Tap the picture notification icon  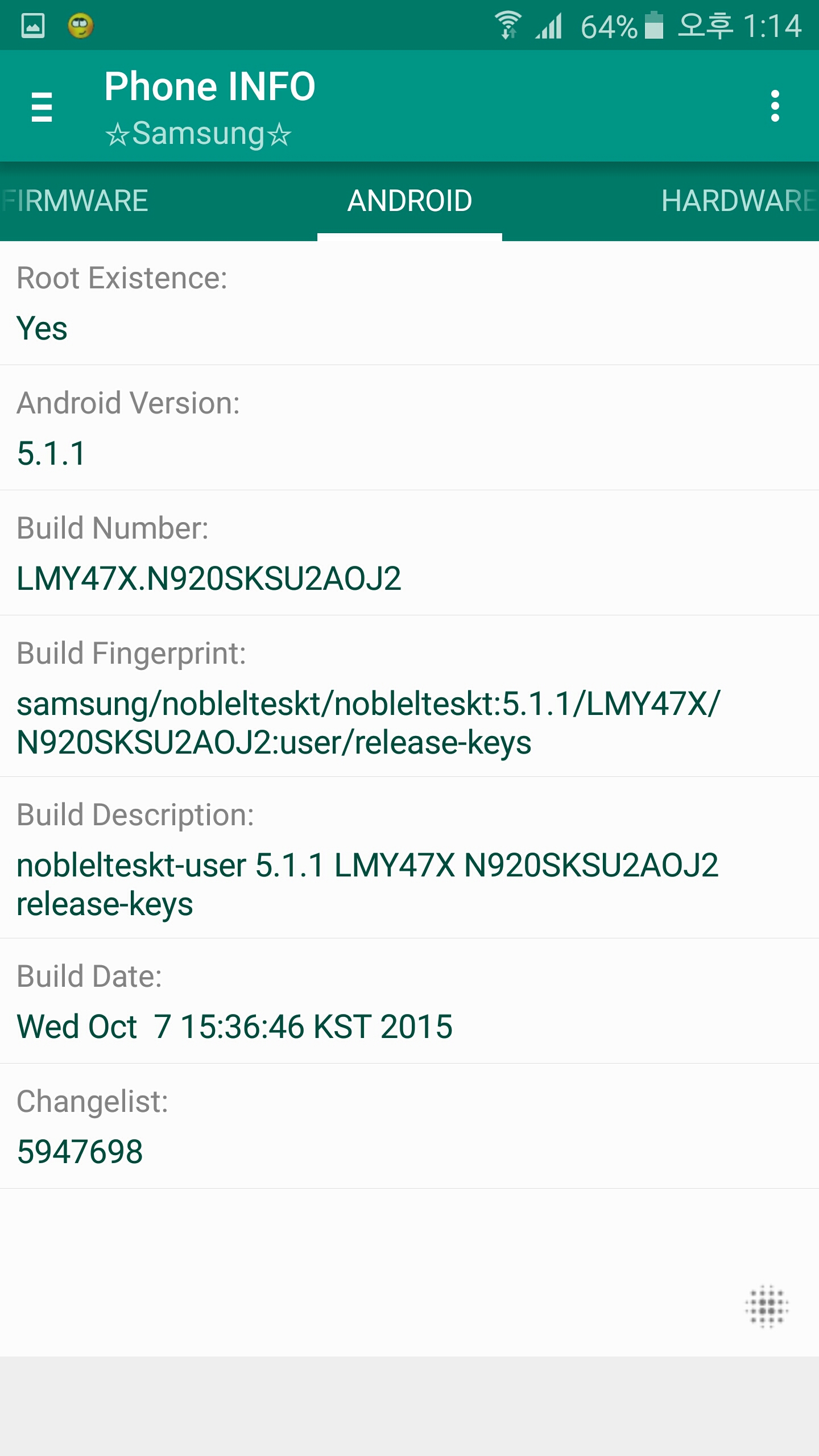point(33,26)
